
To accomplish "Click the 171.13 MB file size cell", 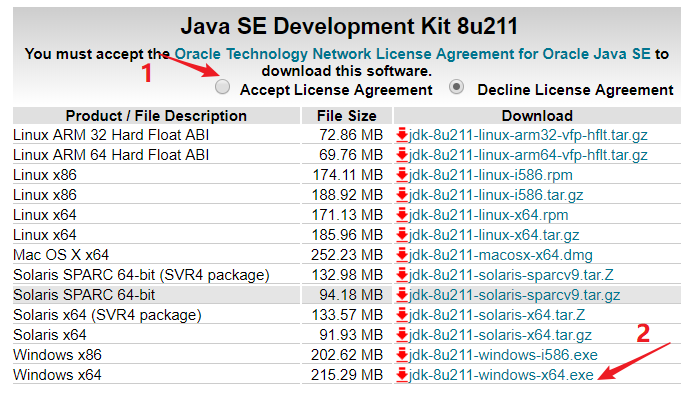I will click(348, 215).
